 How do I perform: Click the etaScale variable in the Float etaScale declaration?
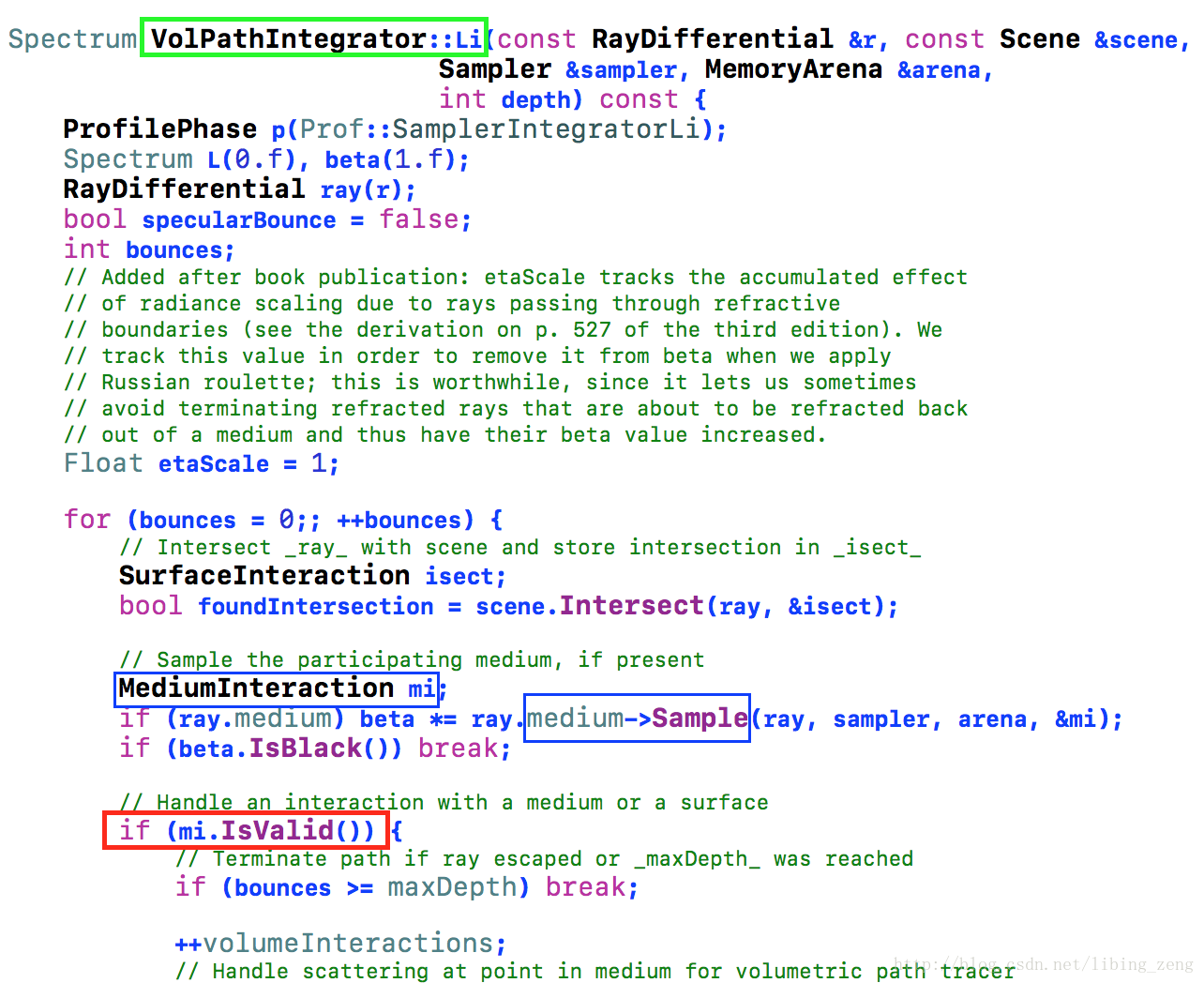pos(213,463)
